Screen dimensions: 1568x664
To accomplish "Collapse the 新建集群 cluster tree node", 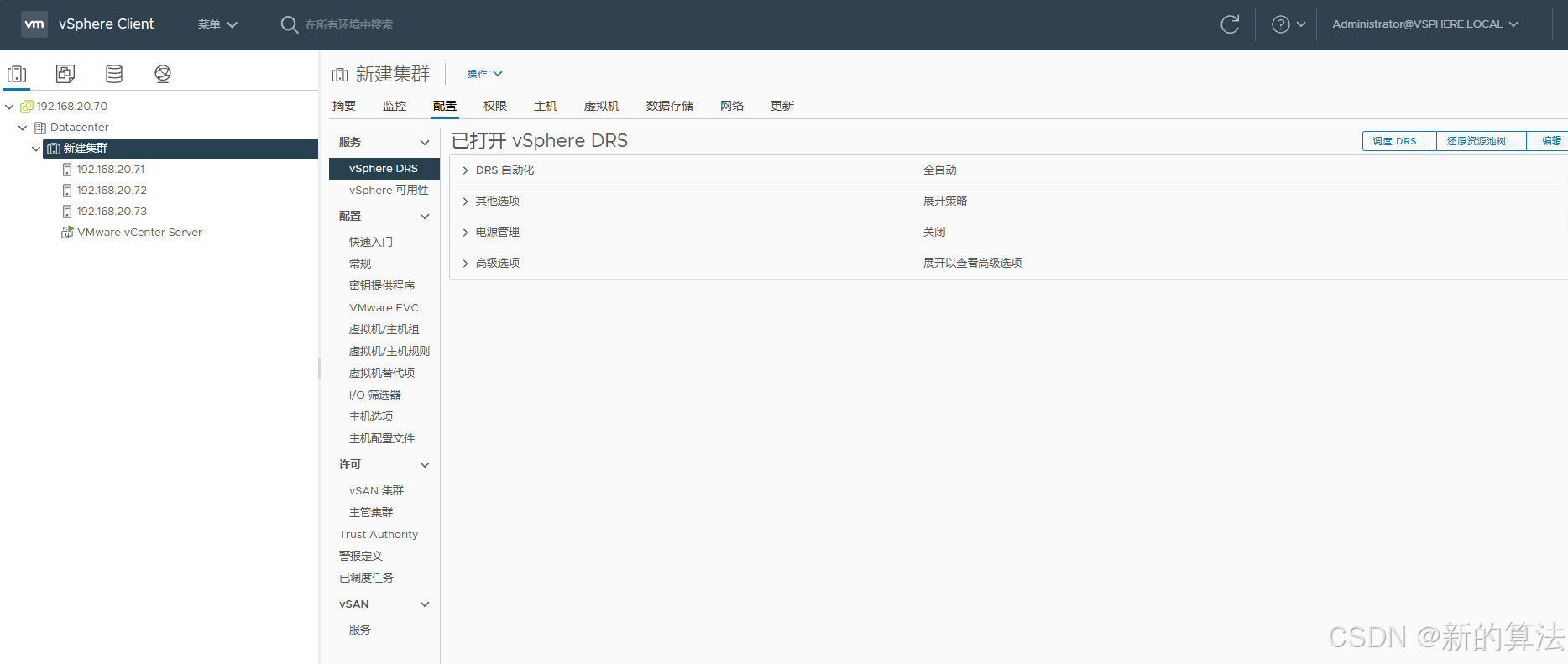I will tap(36, 149).
